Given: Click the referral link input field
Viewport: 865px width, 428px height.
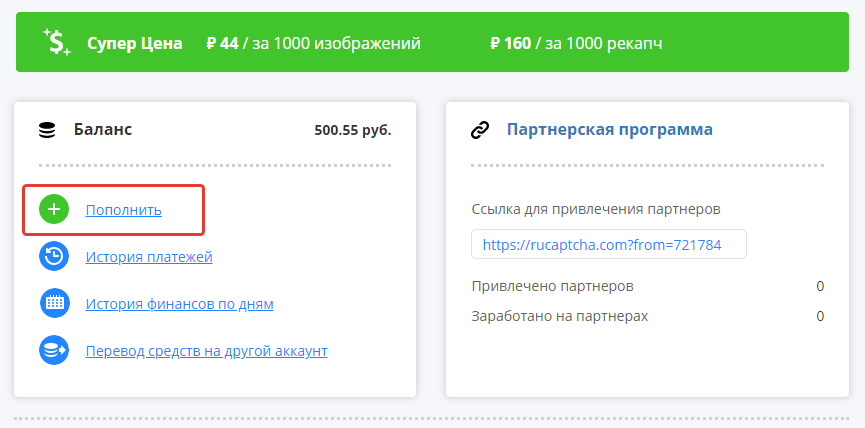Looking at the screenshot, I should point(609,244).
